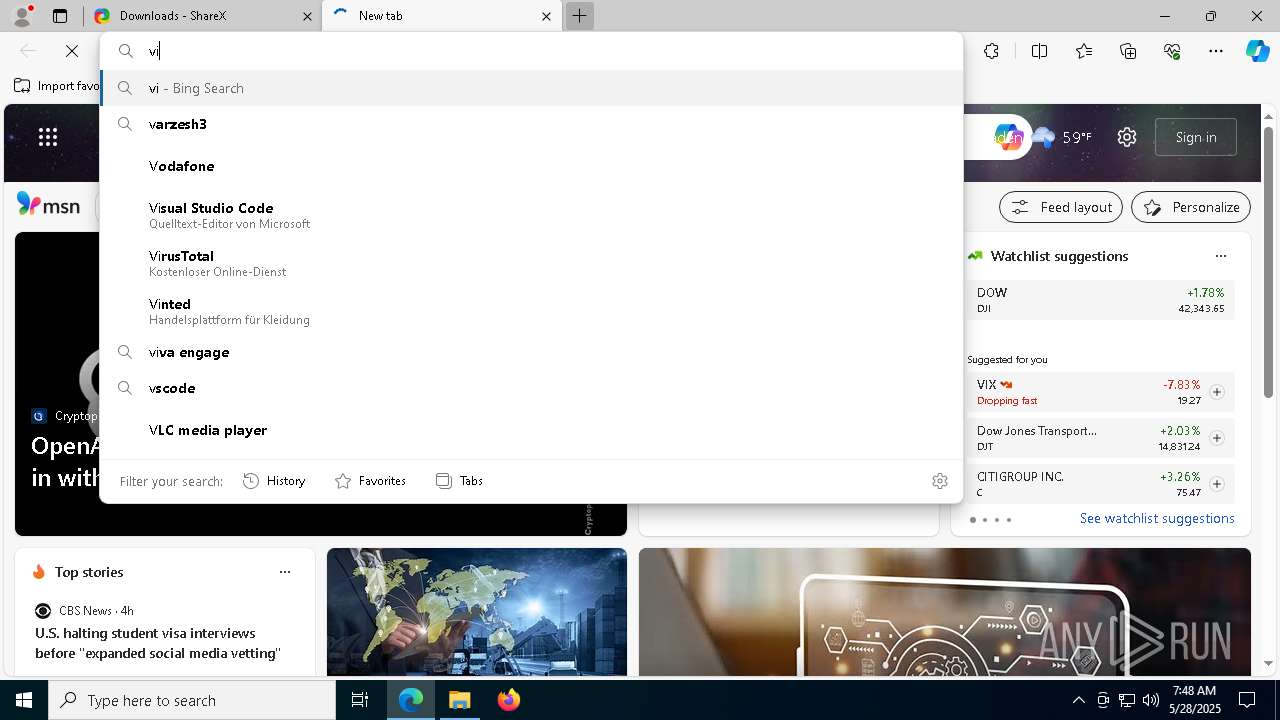Viewport: 1280px width, 720px height.
Task: Open the Feed layout options
Action: pyautogui.click(x=1061, y=207)
